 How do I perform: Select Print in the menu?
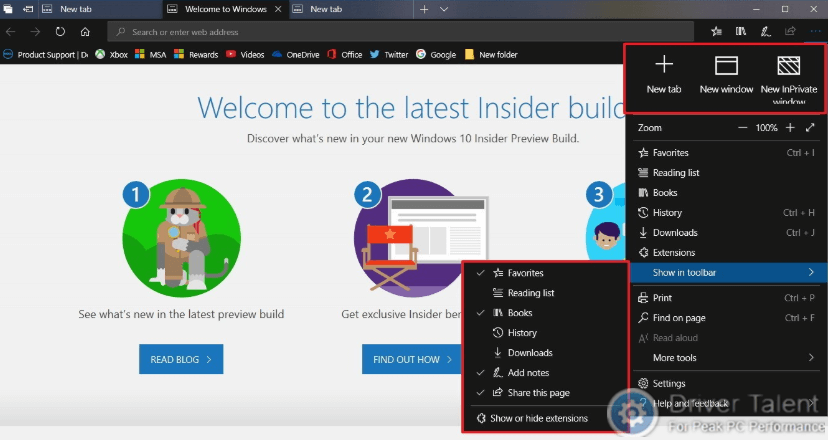(x=726, y=298)
